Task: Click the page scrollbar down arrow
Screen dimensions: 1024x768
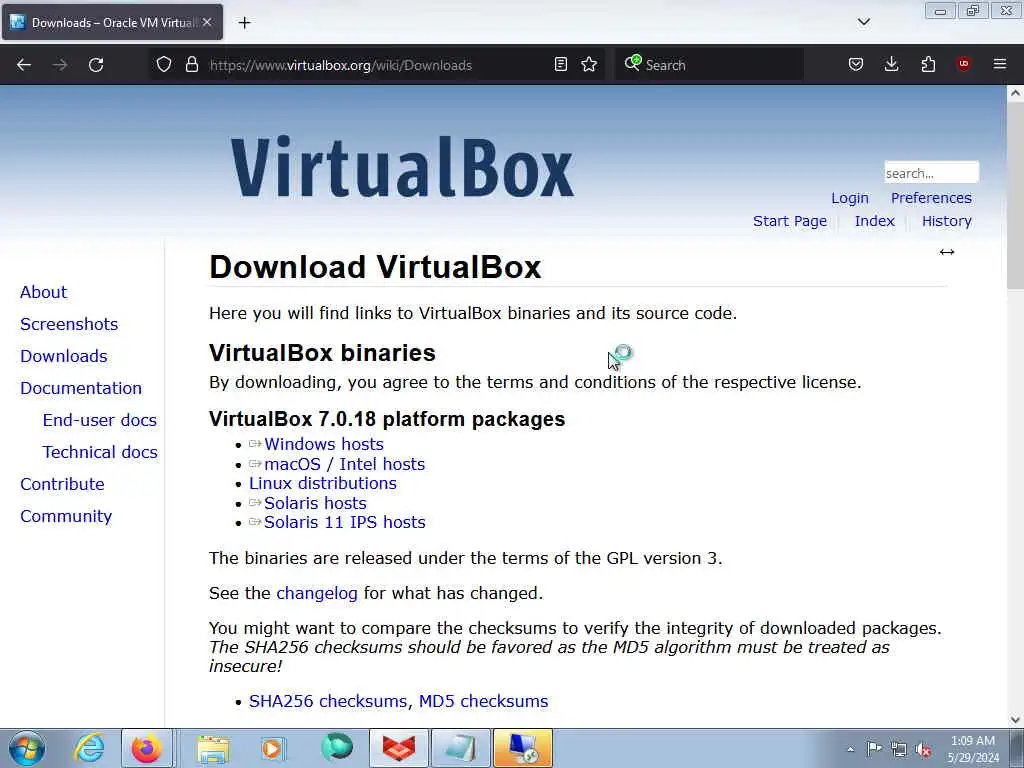Action: [1015, 720]
